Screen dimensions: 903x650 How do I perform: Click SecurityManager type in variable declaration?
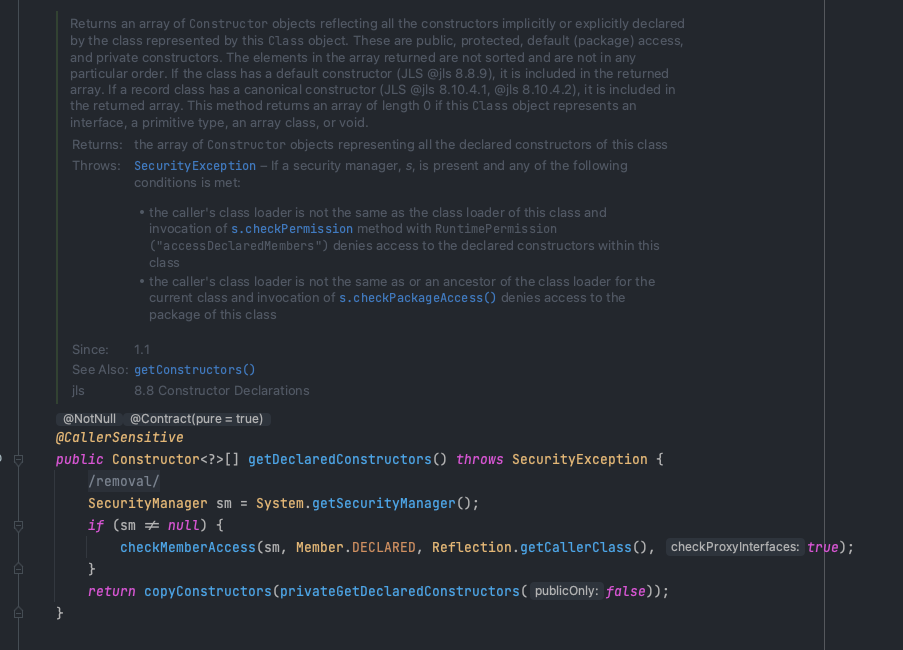147,503
